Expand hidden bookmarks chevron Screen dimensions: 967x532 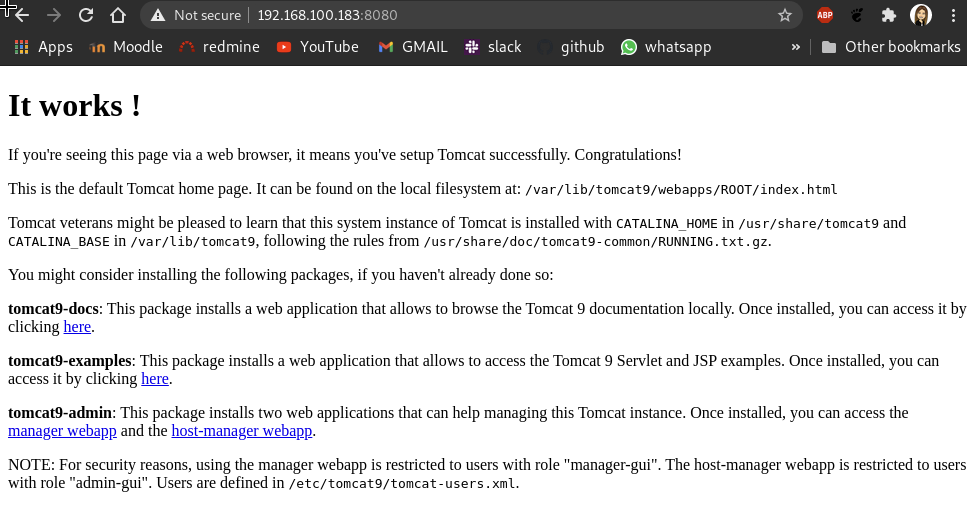796,47
